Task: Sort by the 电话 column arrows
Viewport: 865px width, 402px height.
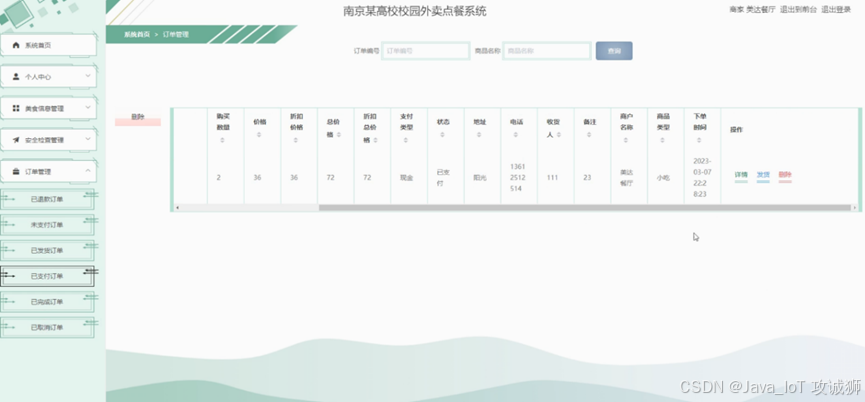Action: coord(515,134)
